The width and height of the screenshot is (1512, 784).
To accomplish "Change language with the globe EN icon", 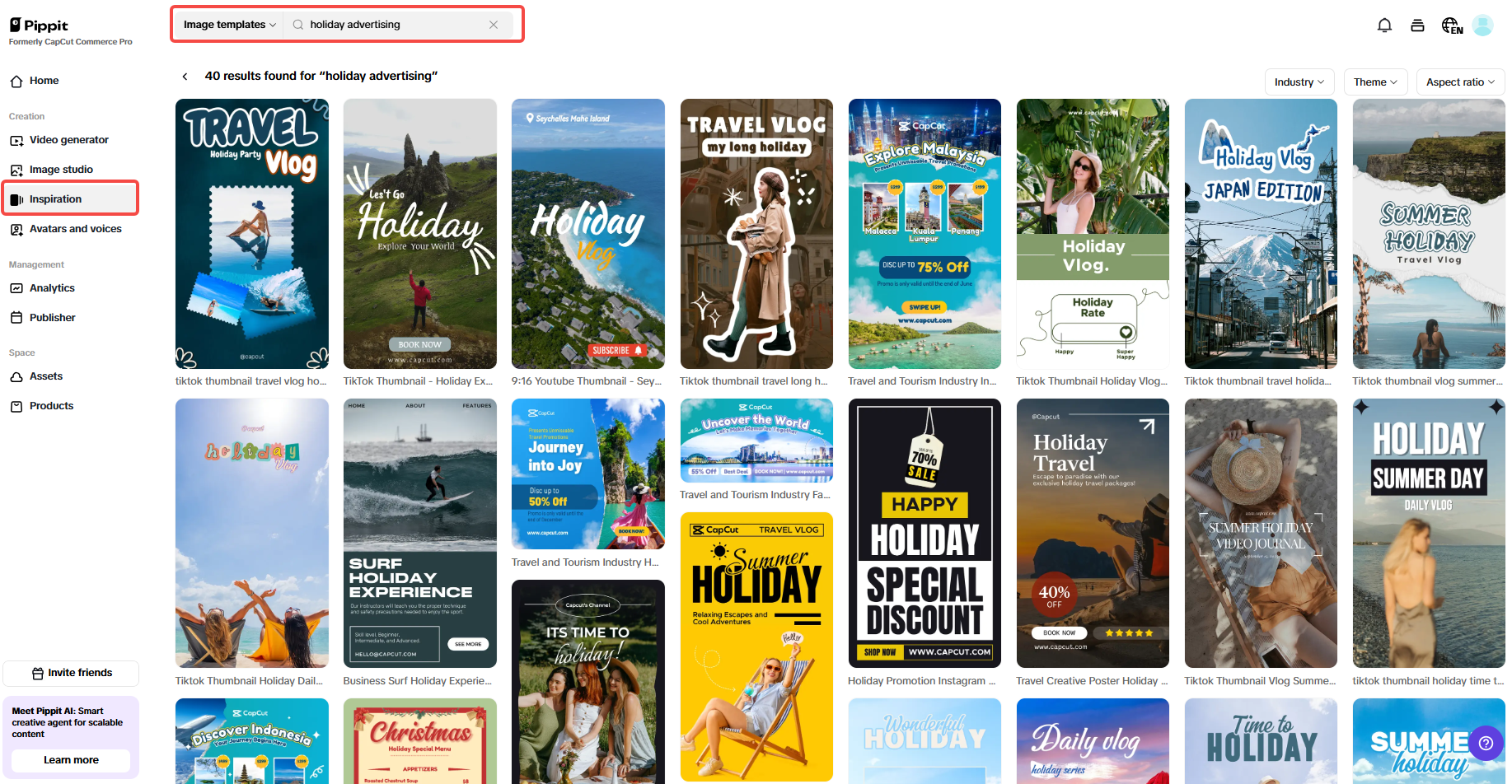I will (1452, 26).
